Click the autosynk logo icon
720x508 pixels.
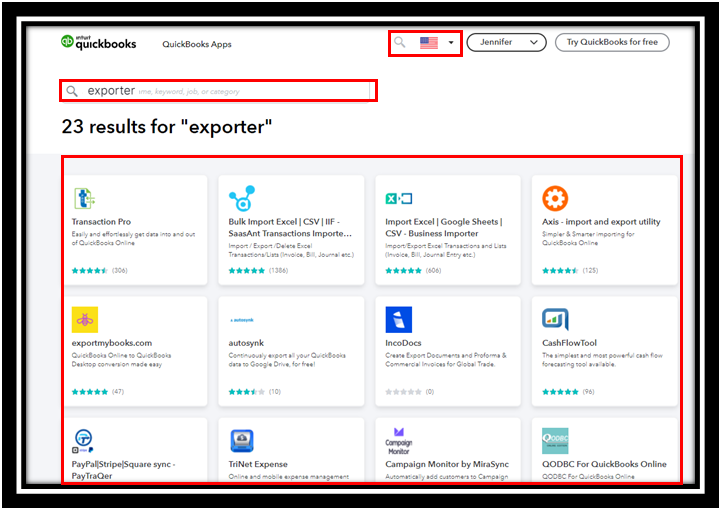[x=242, y=320]
